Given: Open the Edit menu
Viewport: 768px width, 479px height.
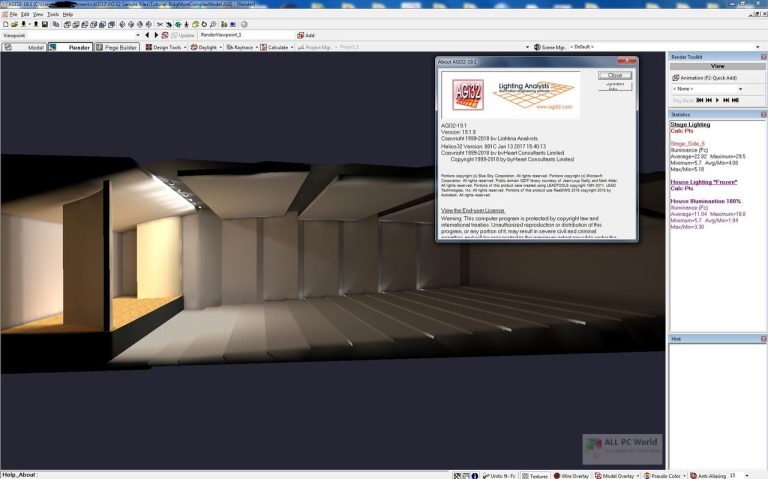Looking at the screenshot, I should click(25, 14).
